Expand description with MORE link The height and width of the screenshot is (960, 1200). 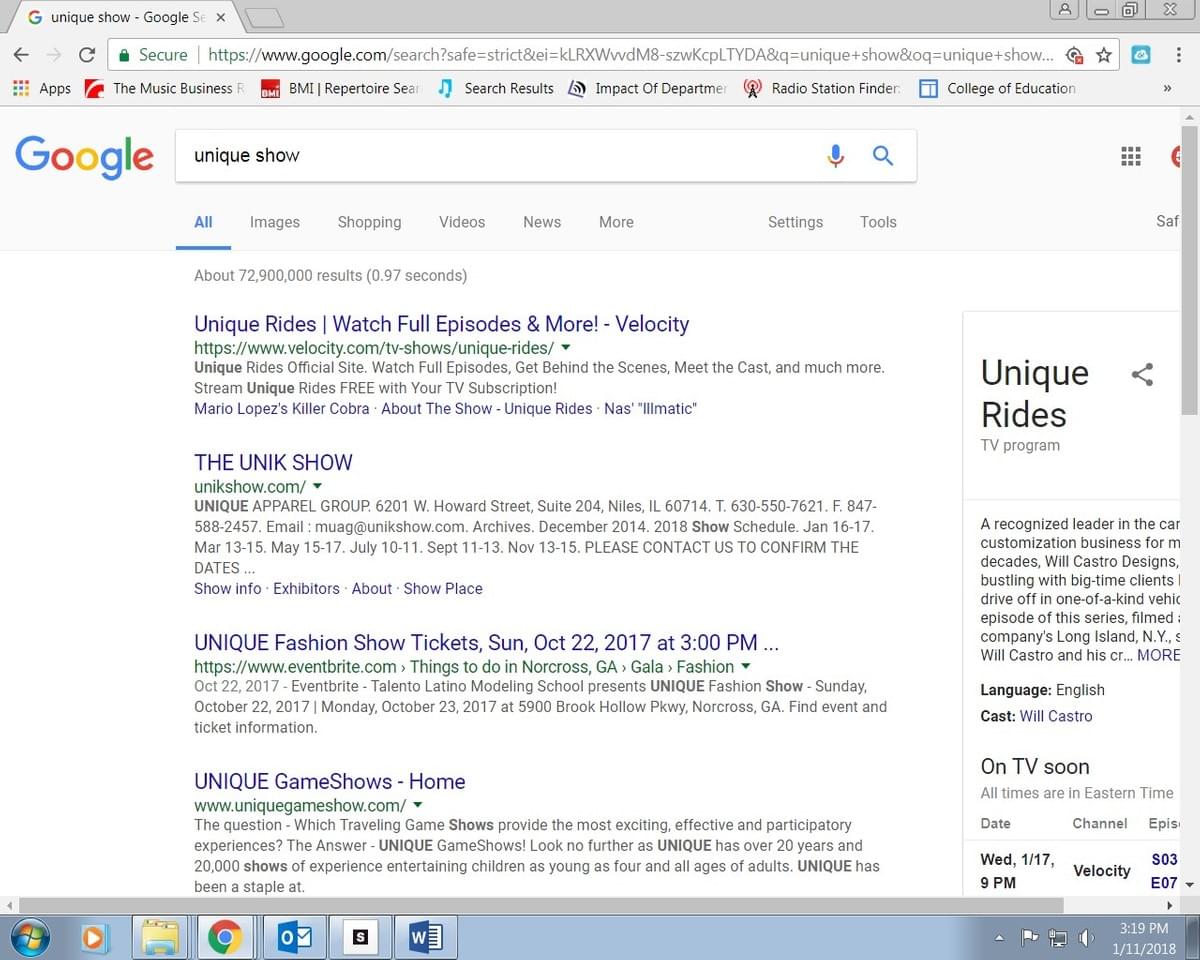(1158, 655)
